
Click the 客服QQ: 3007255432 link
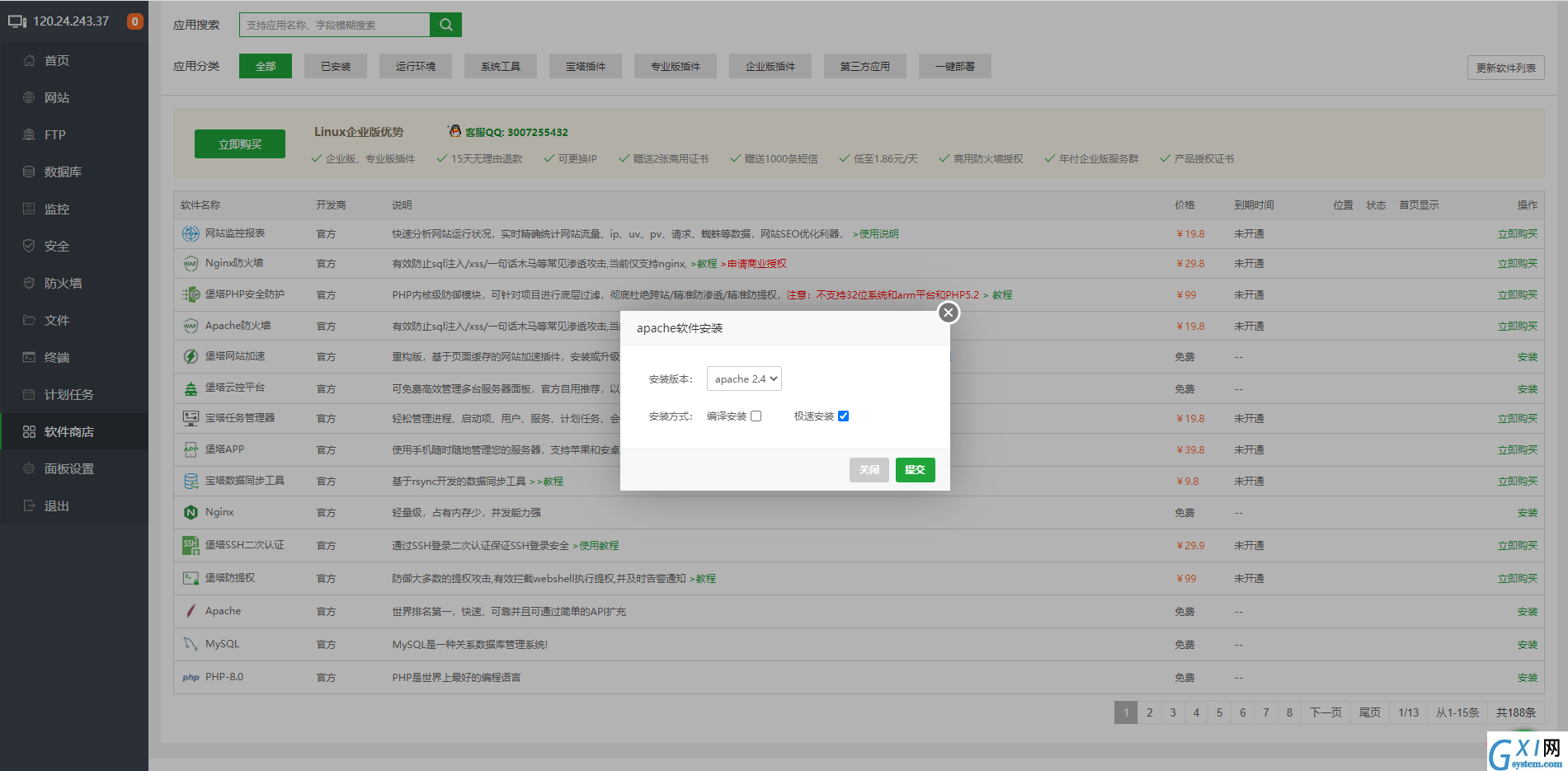(x=516, y=132)
